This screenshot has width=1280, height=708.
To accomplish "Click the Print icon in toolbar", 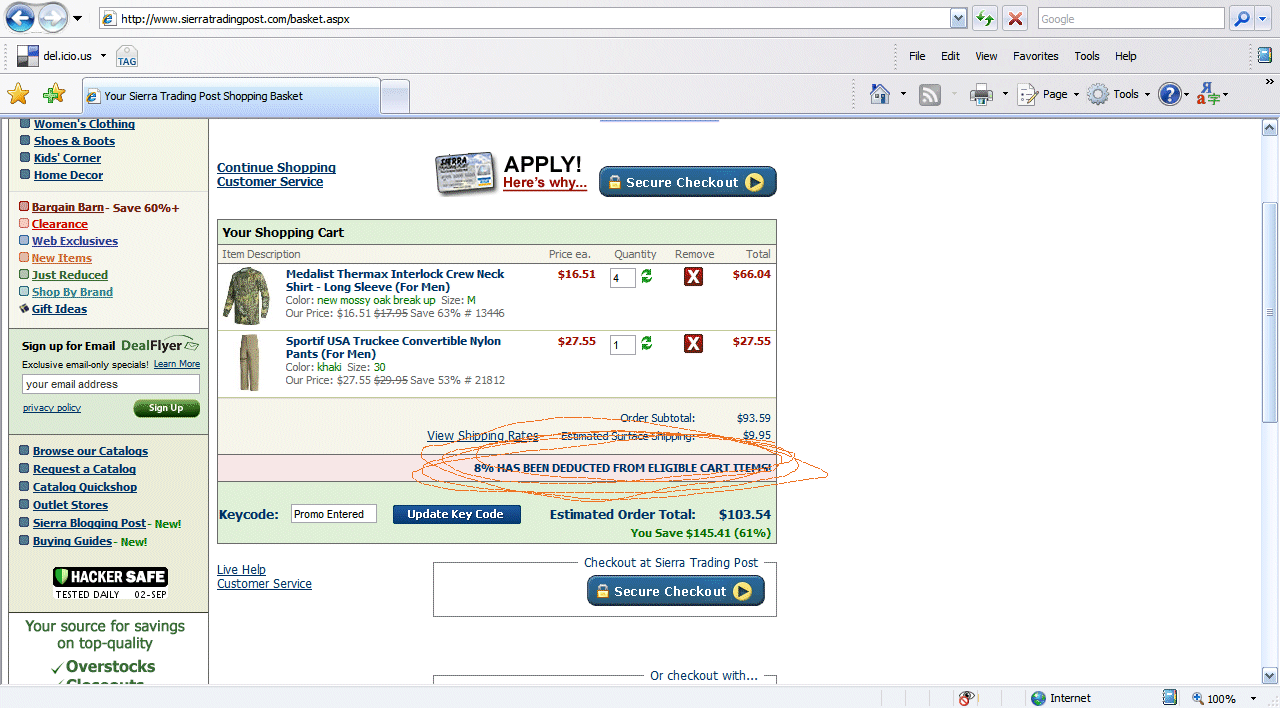I will 980,94.
